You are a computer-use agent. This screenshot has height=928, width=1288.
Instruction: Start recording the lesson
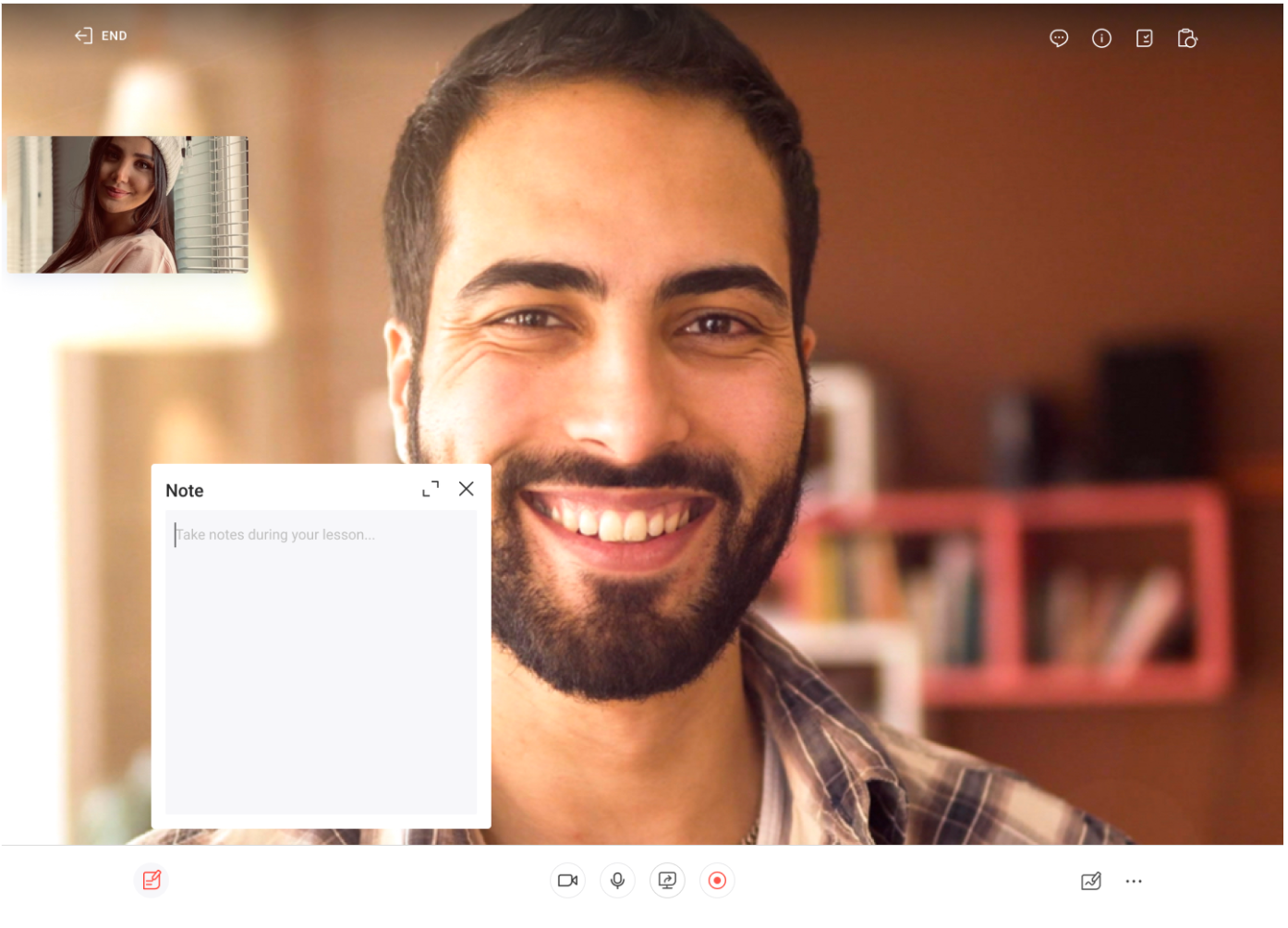(717, 881)
